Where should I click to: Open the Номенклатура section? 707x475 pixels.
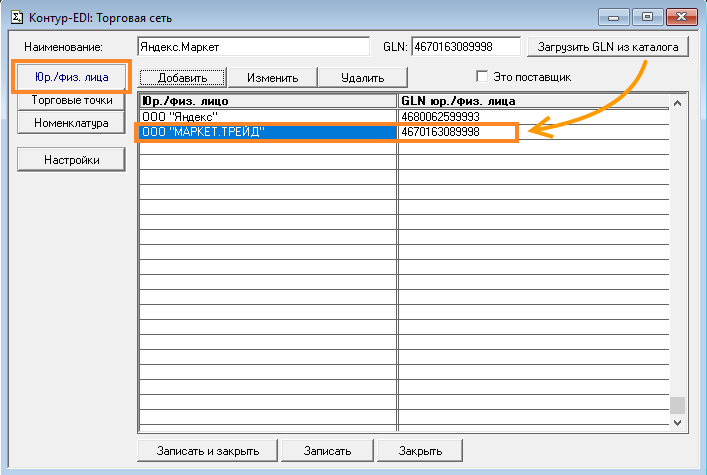(71, 123)
